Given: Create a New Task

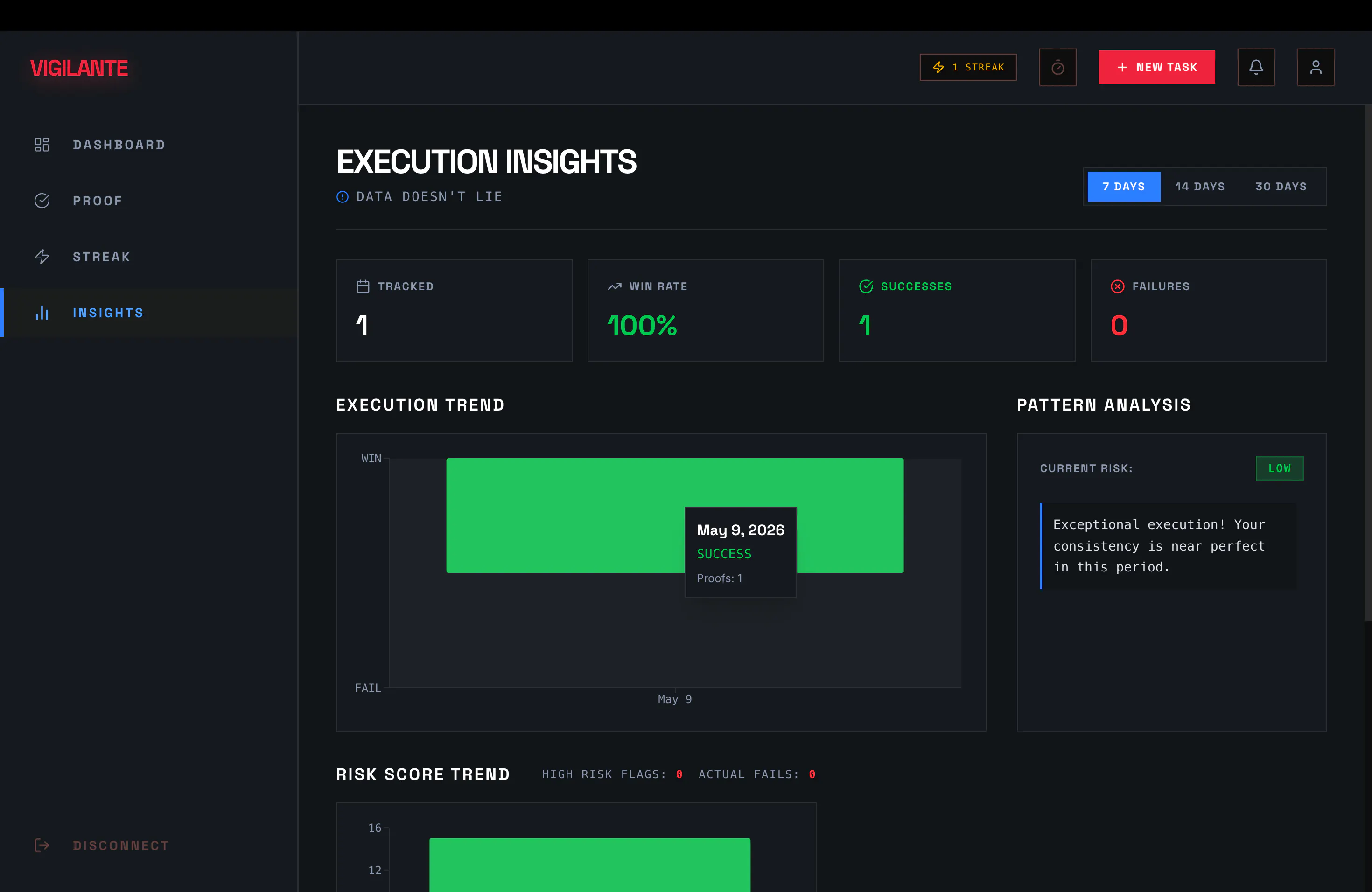Looking at the screenshot, I should 1156,68.
